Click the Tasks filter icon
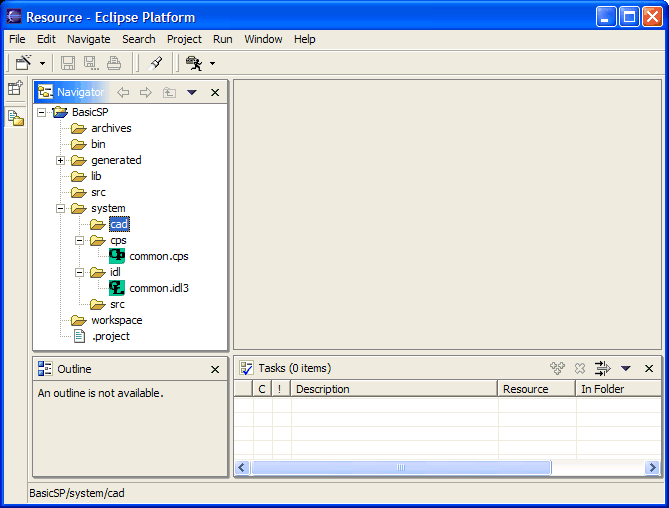The height and width of the screenshot is (508, 669). 603,368
